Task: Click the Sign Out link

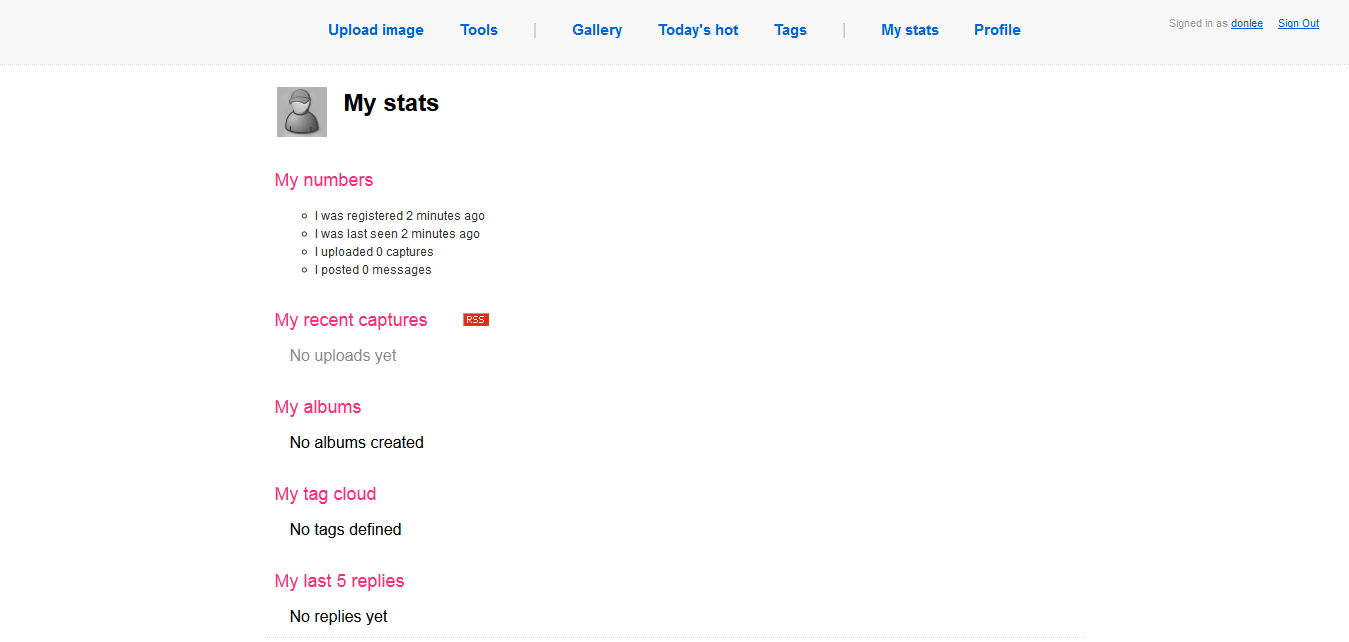Action: (x=1298, y=24)
